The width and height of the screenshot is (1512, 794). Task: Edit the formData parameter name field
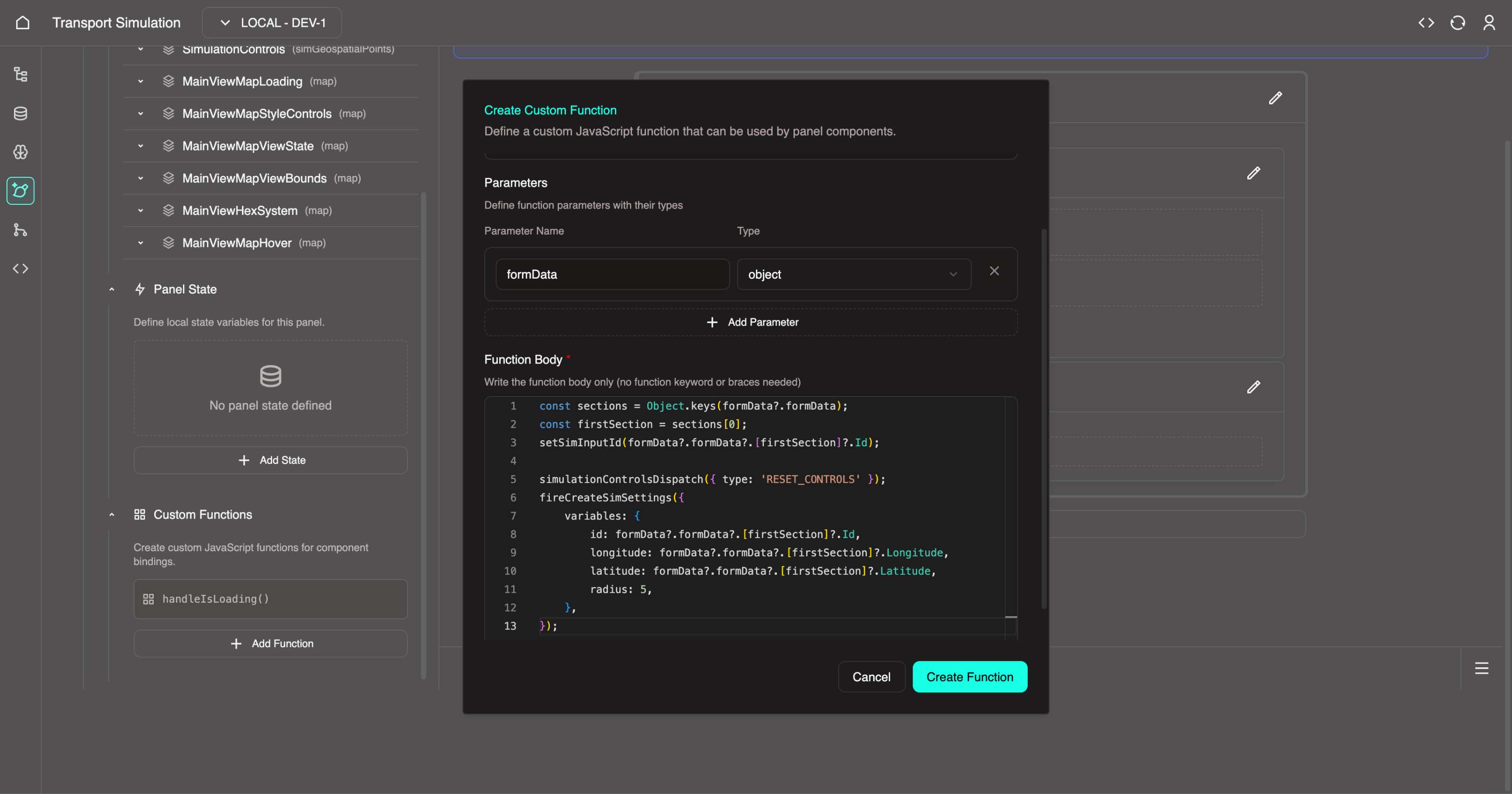(612, 274)
